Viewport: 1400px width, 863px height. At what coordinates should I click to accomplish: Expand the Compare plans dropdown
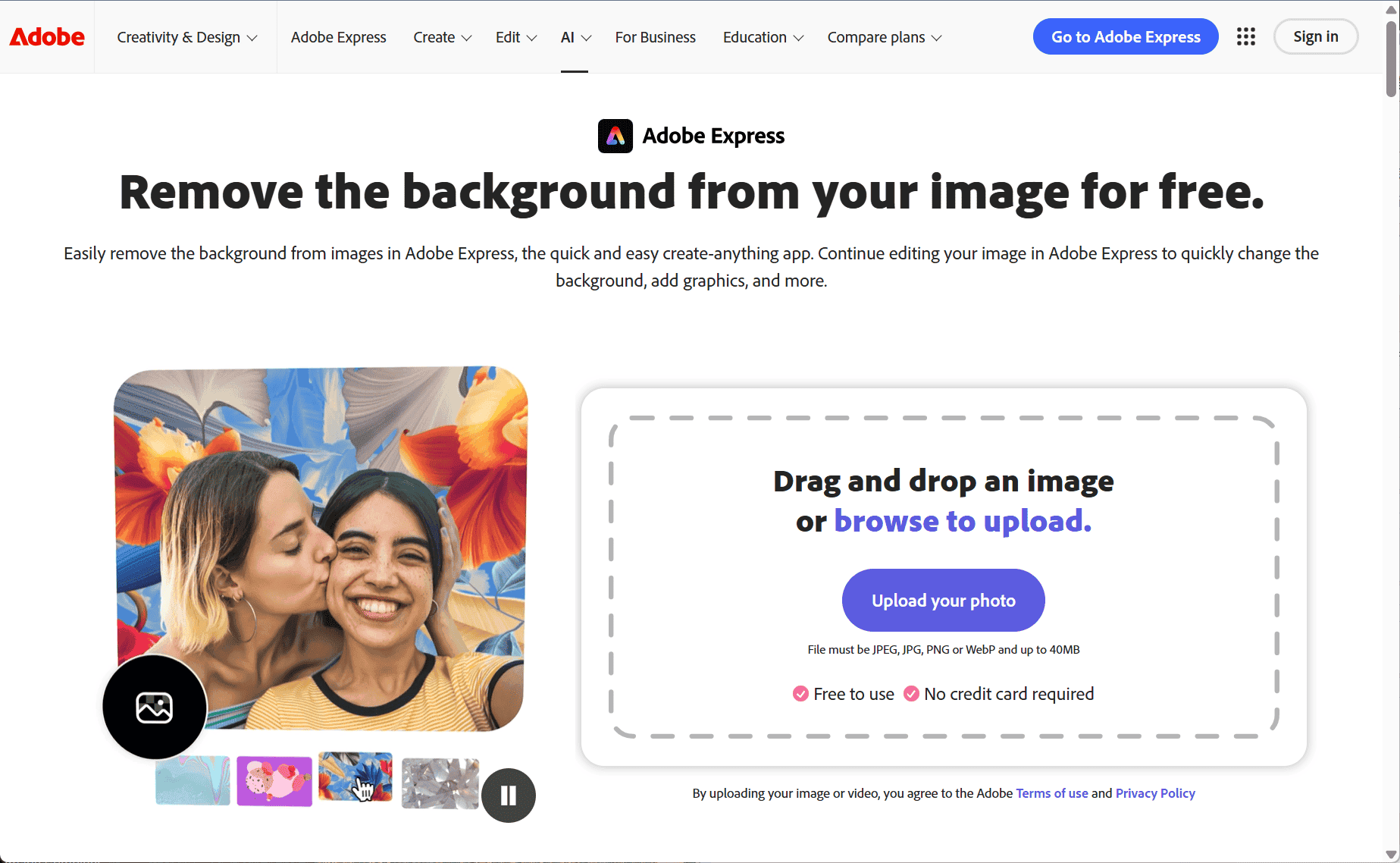coord(884,36)
